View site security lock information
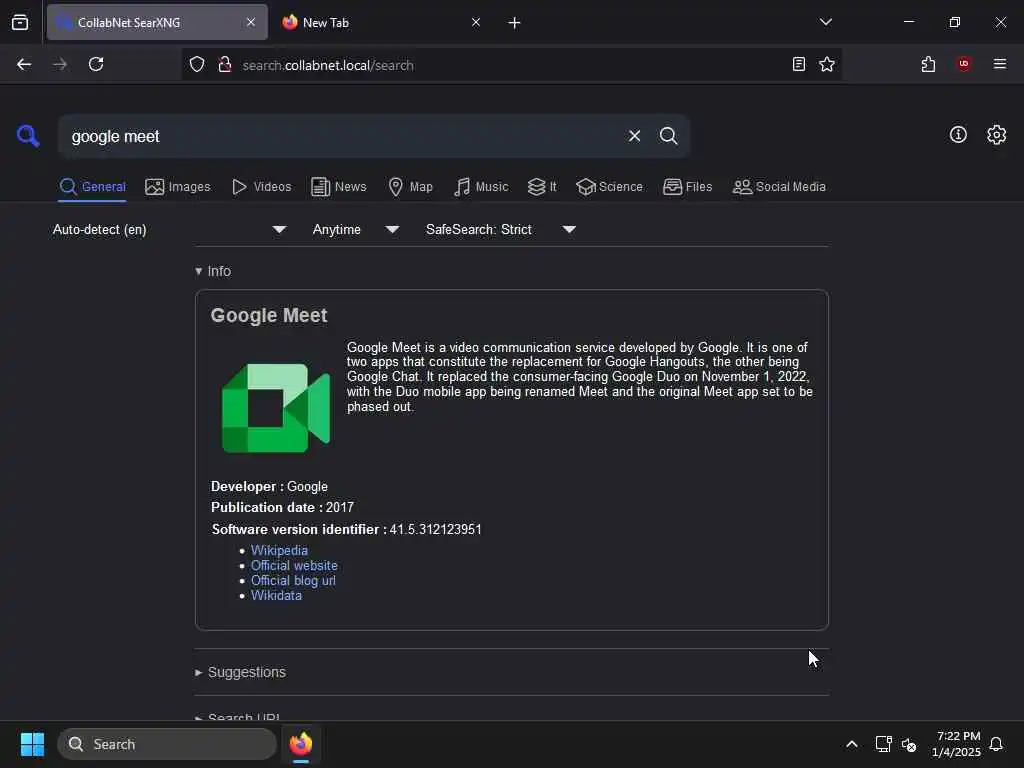 pyautogui.click(x=225, y=64)
